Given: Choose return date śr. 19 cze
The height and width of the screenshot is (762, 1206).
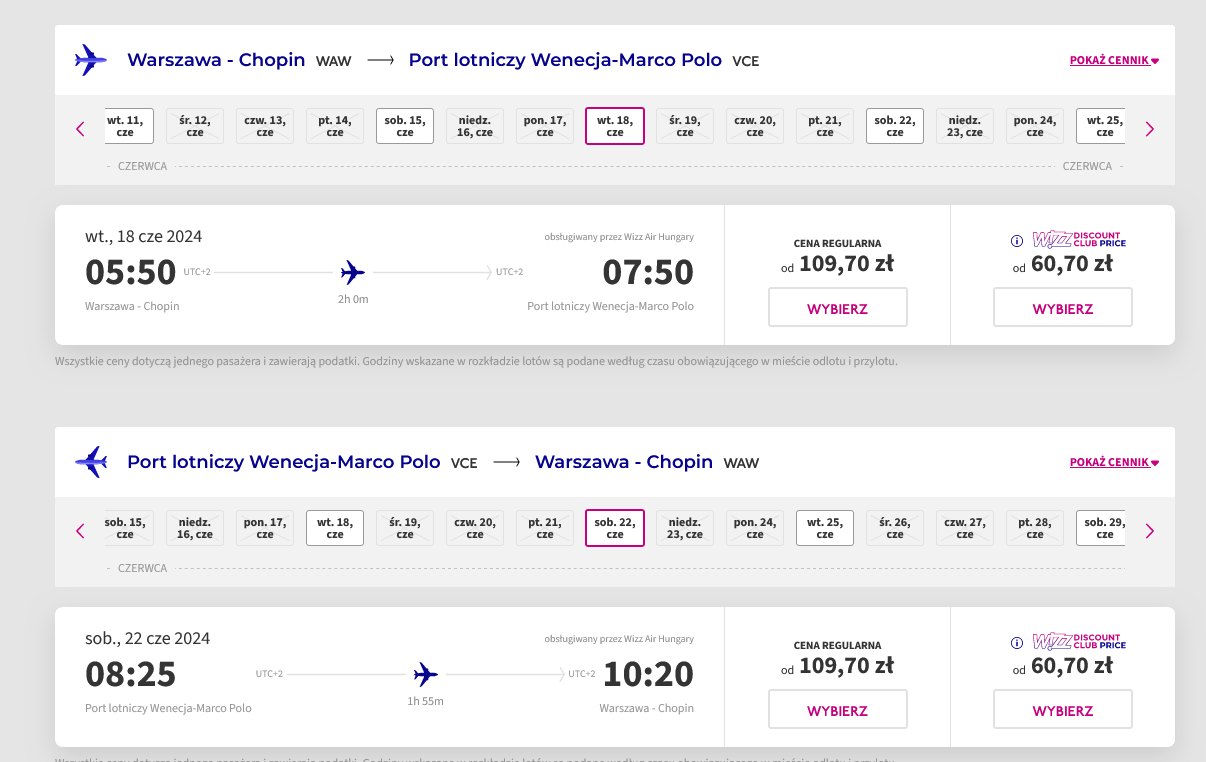Looking at the screenshot, I should pyautogui.click(x=405, y=528).
